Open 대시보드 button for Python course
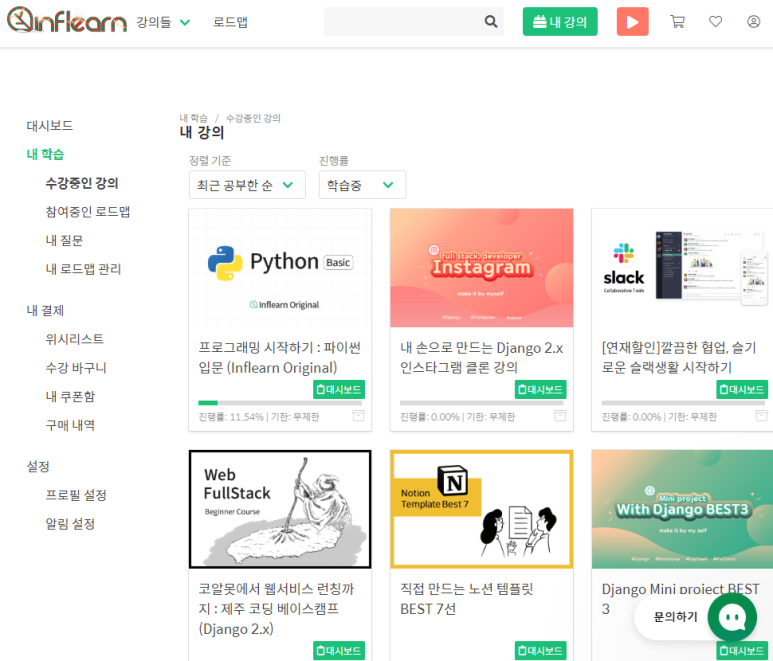This screenshot has width=773, height=661. 339,389
